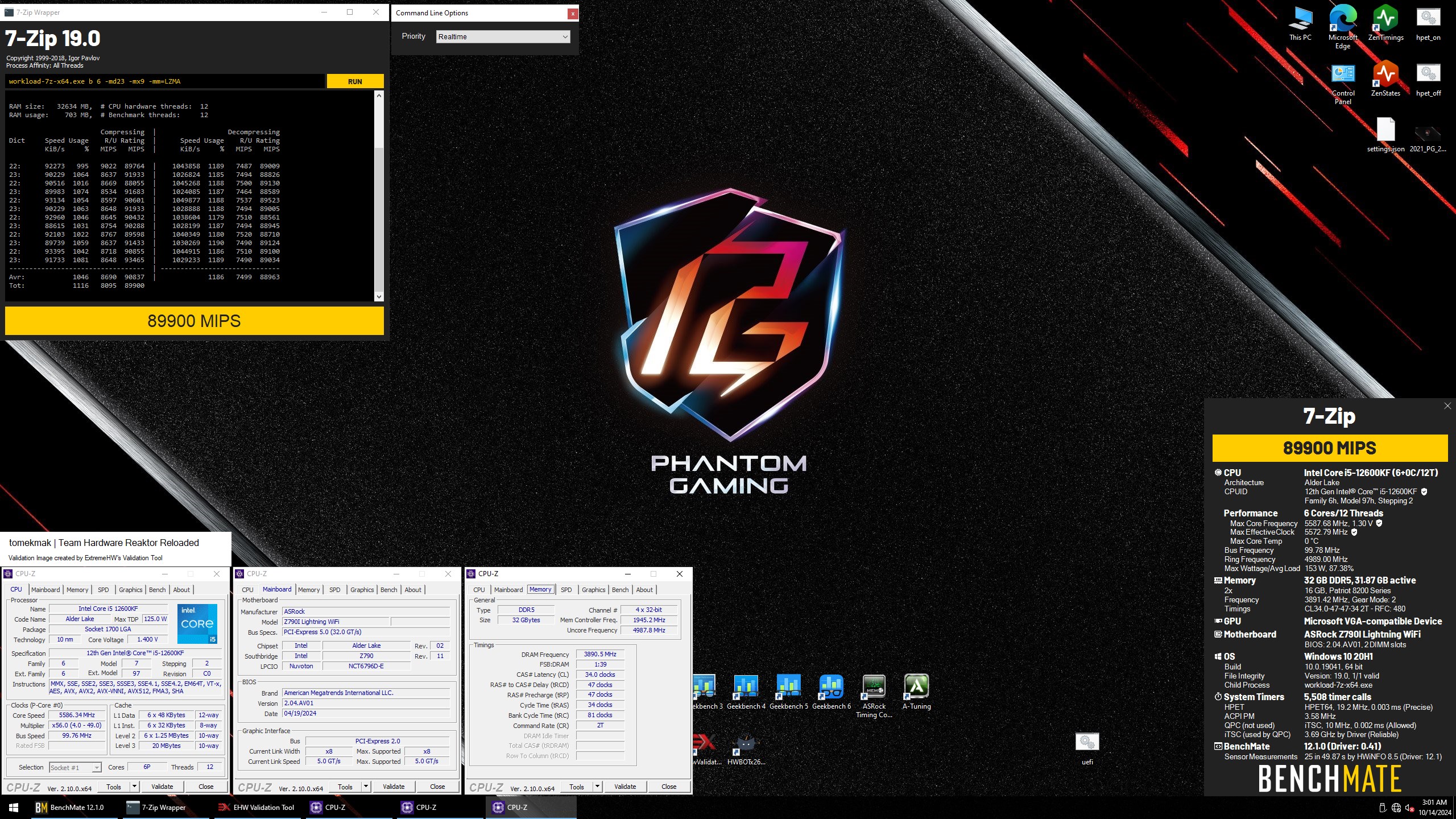Viewport: 1456px width, 819px height.
Task: Click DRAM Frequency value 3890.5 MHz
Action: click(600, 655)
